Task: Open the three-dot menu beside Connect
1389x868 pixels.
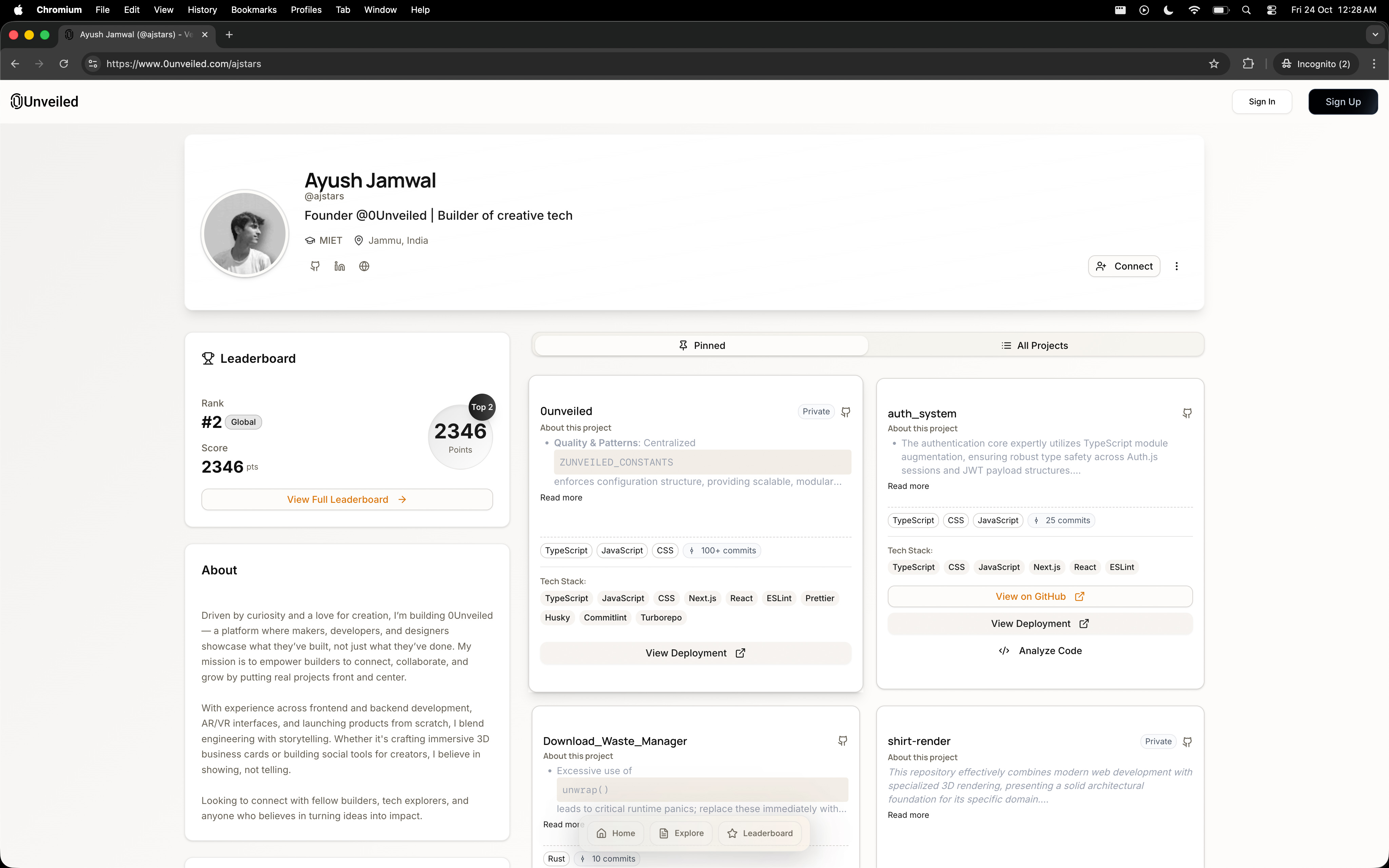Action: click(x=1177, y=266)
